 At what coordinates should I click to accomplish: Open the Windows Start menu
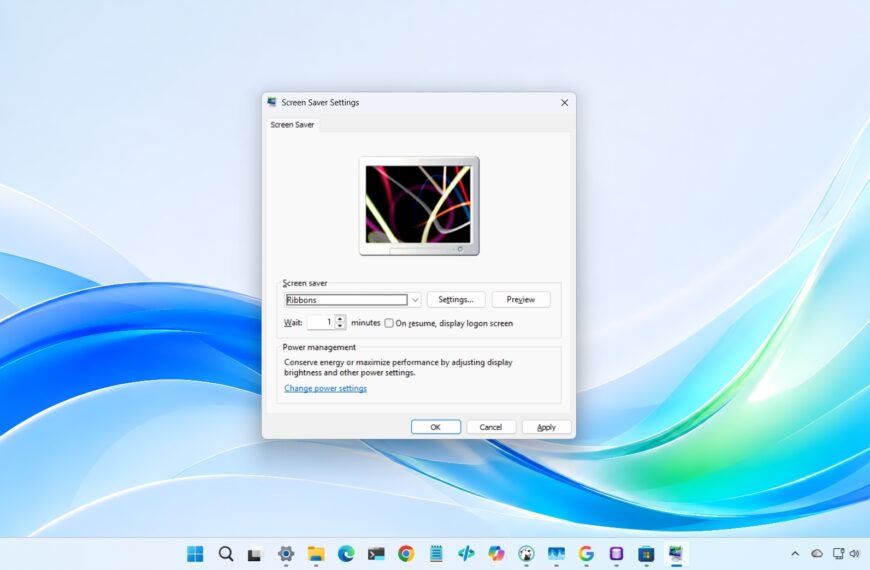[195, 553]
